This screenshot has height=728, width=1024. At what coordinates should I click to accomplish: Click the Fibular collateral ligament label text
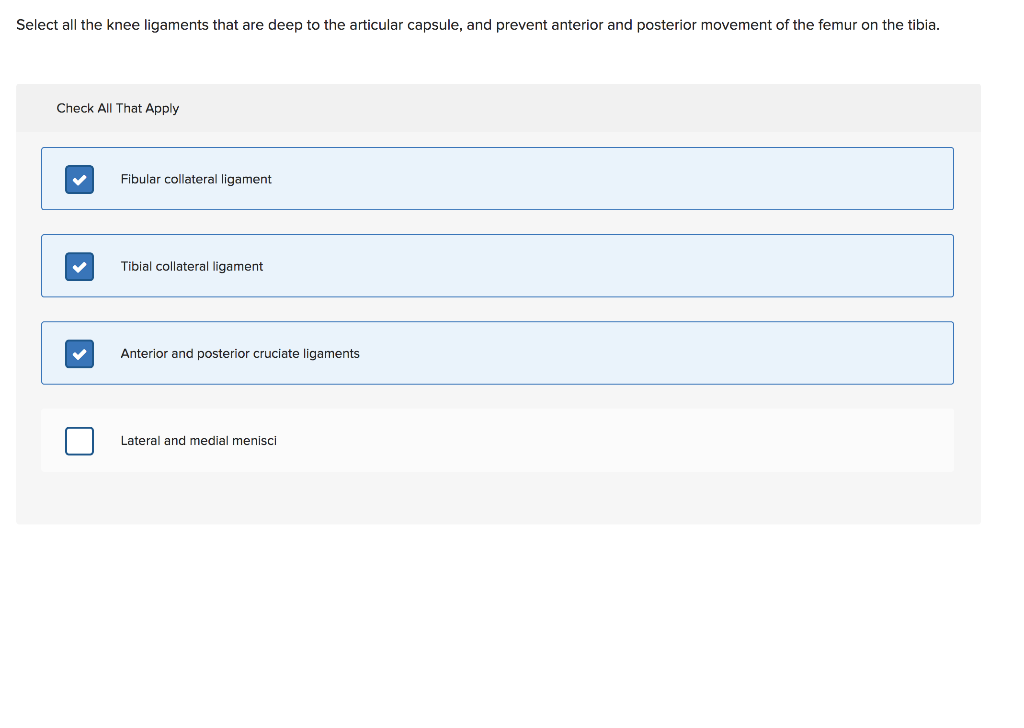point(195,179)
